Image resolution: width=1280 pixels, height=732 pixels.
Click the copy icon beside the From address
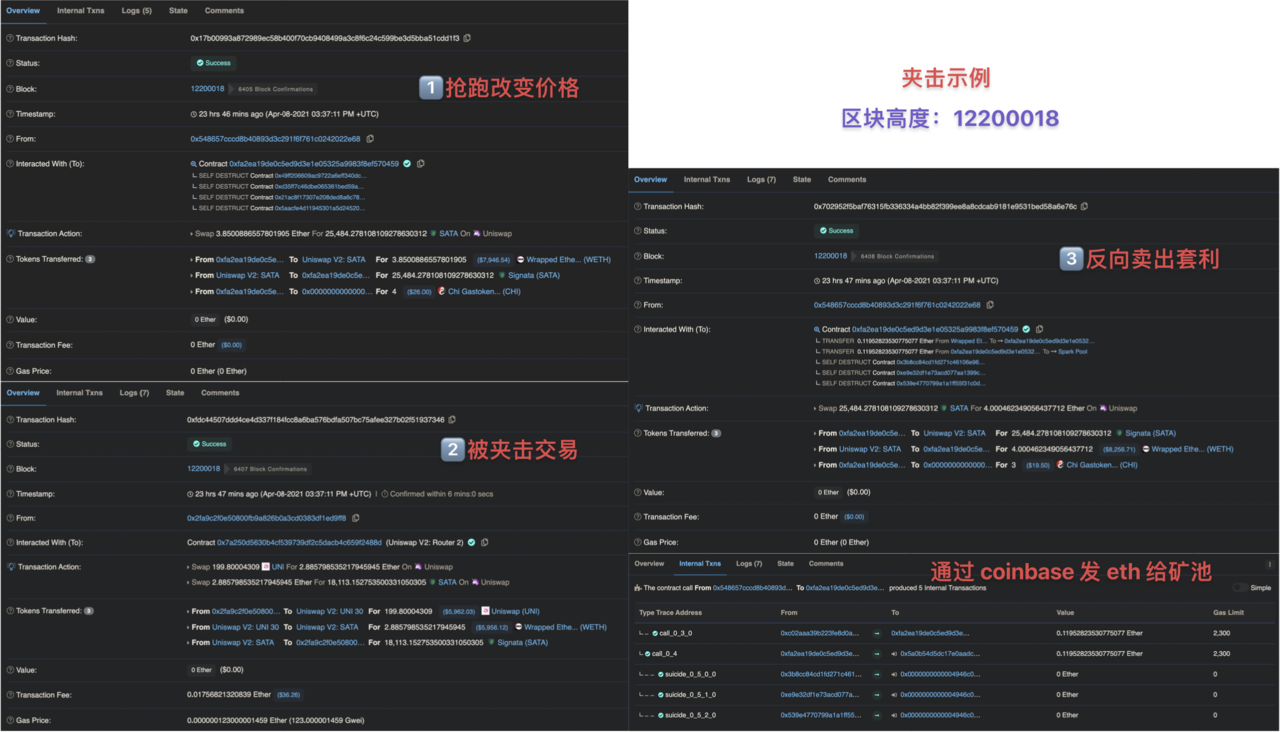(x=371, y=138)
